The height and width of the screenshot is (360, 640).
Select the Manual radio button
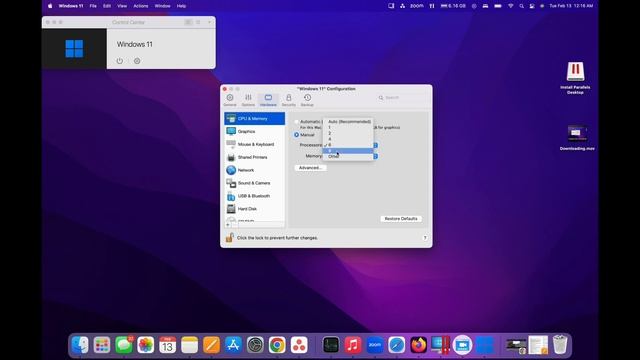297,135
